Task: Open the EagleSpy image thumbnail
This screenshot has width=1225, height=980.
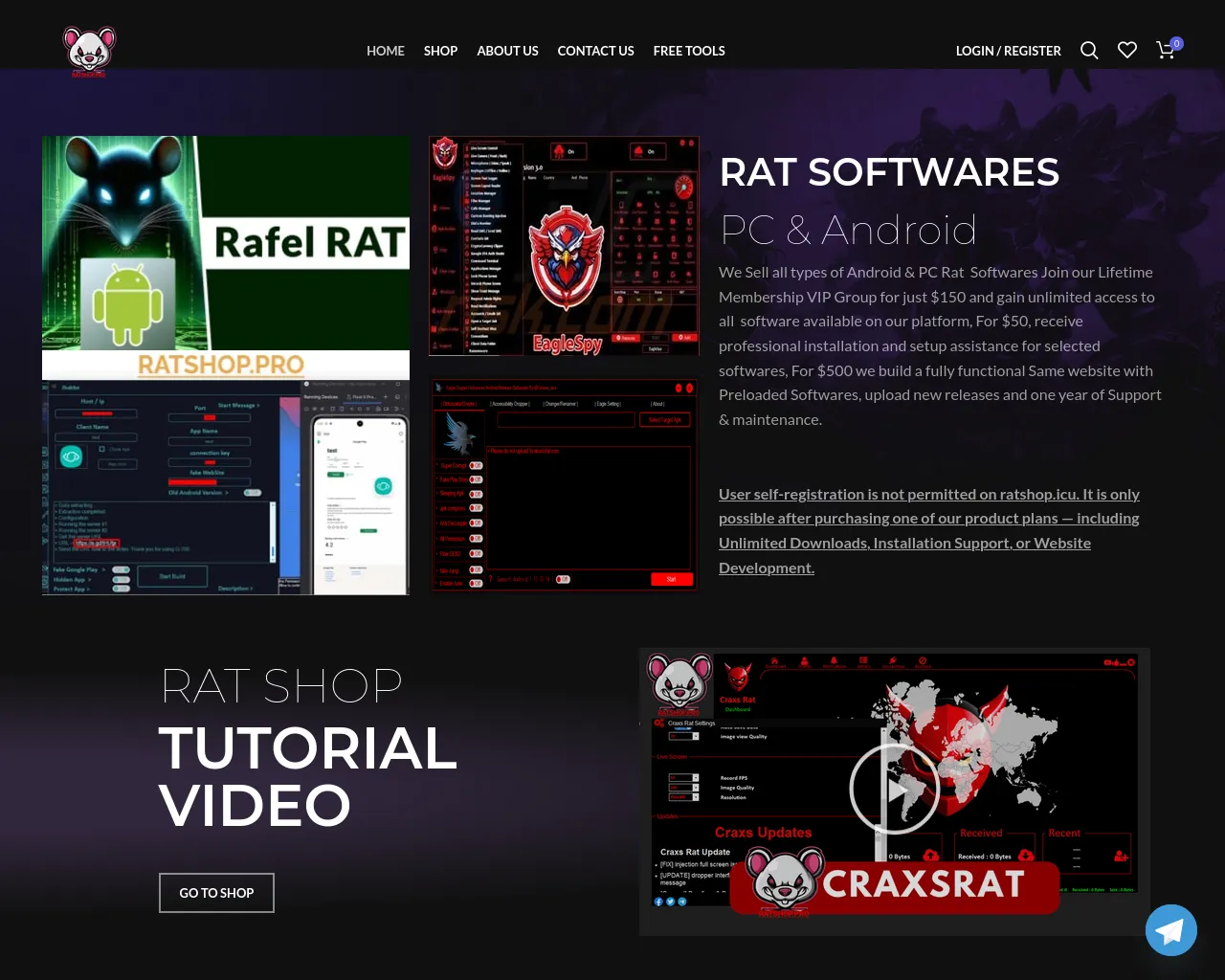Action: pyautogui.click(x=564, y=246)
